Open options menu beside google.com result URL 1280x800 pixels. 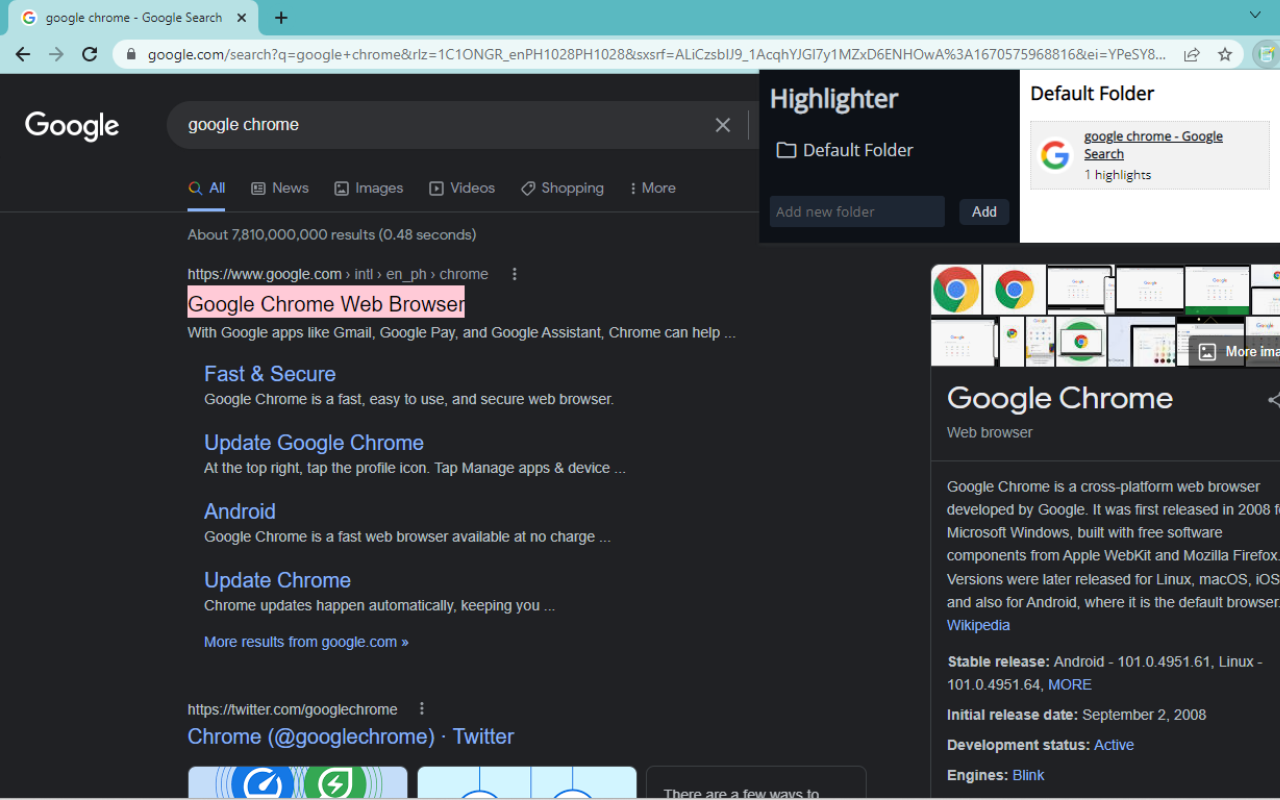tap(515, 274)
